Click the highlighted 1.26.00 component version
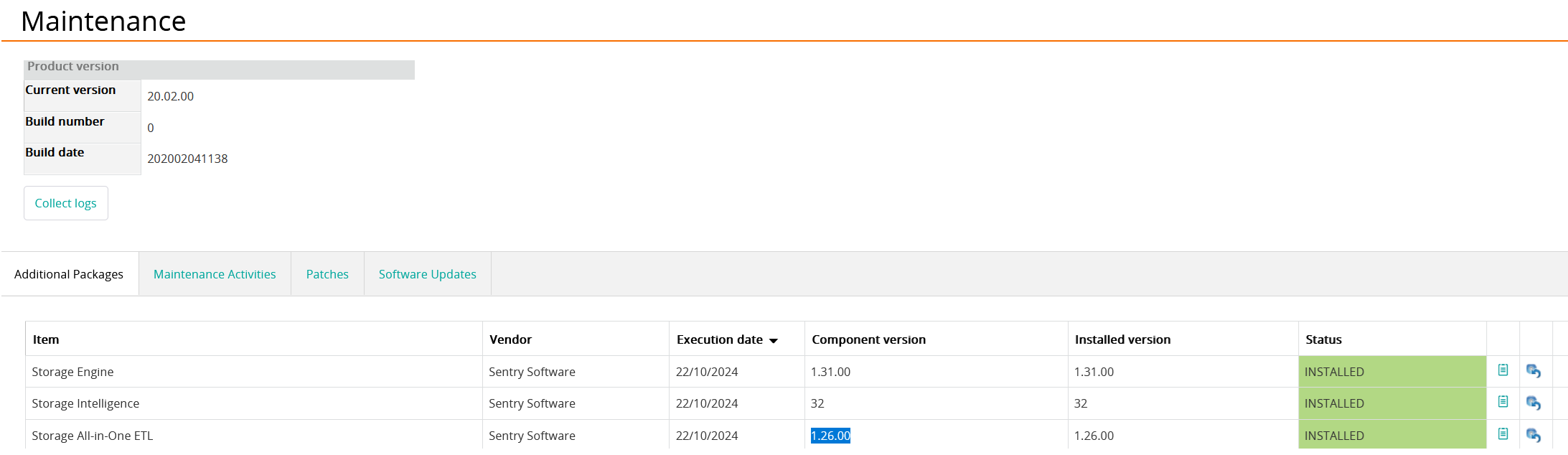 click(x=830, y=436)
